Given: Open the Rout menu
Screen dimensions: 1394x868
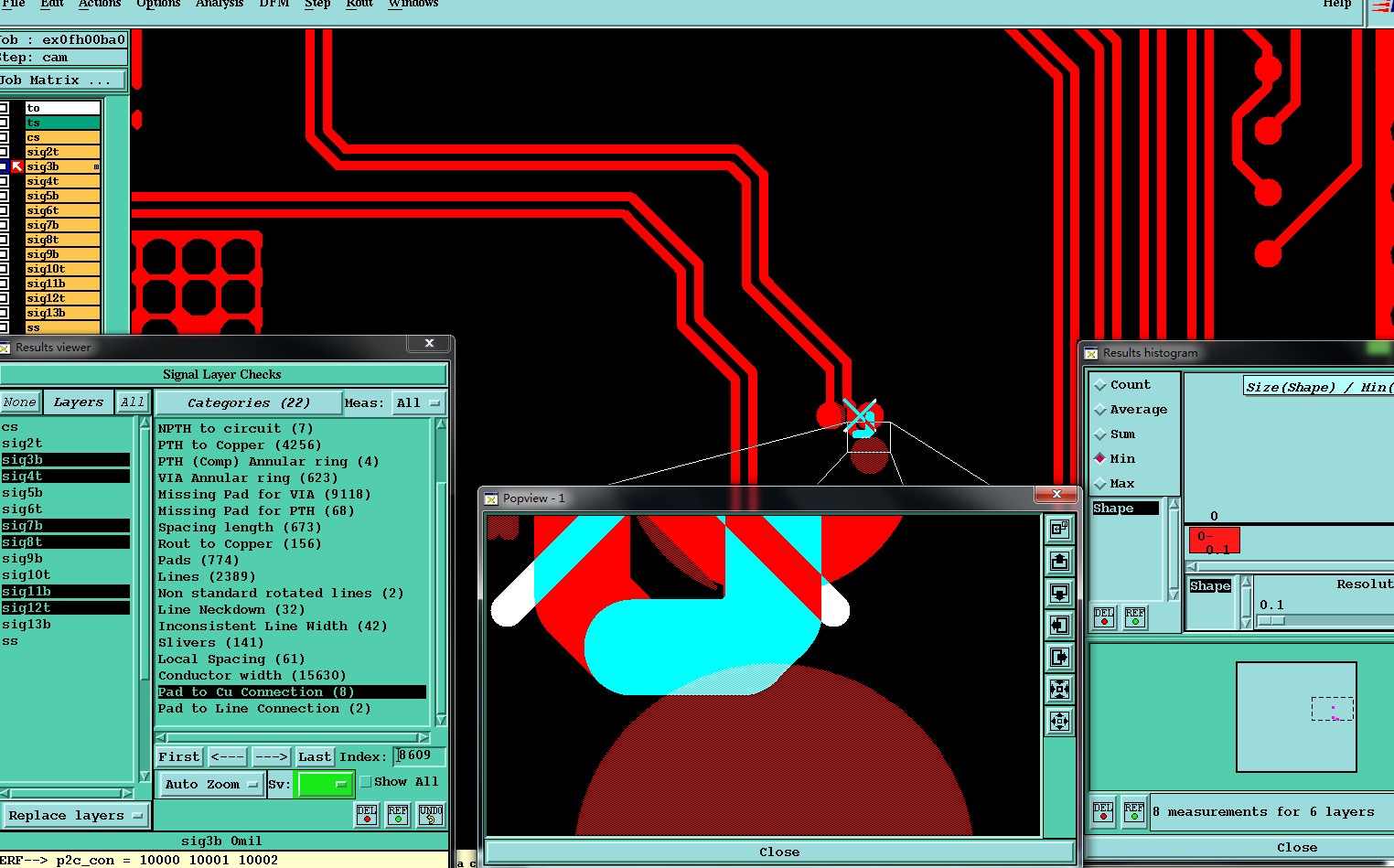Looking at the screenshot, I should pos(359,4).
